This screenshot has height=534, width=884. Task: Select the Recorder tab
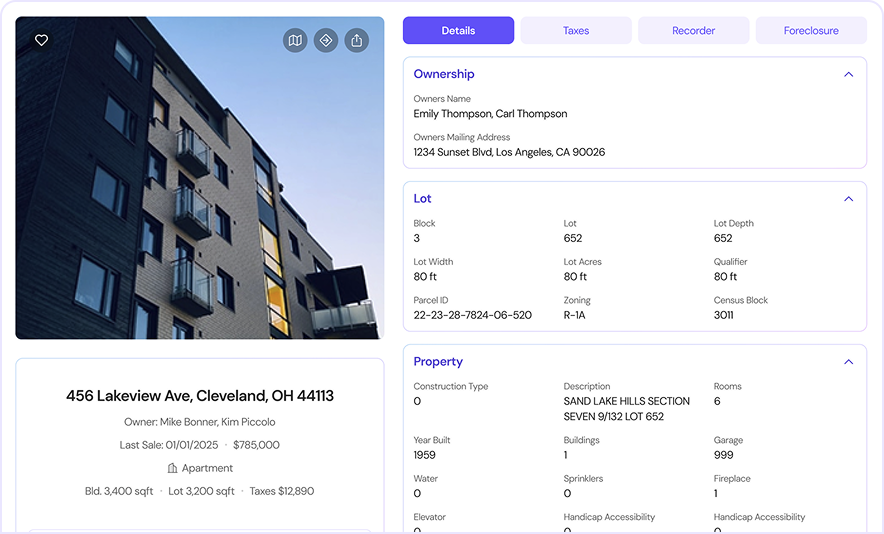click(693, 31)
